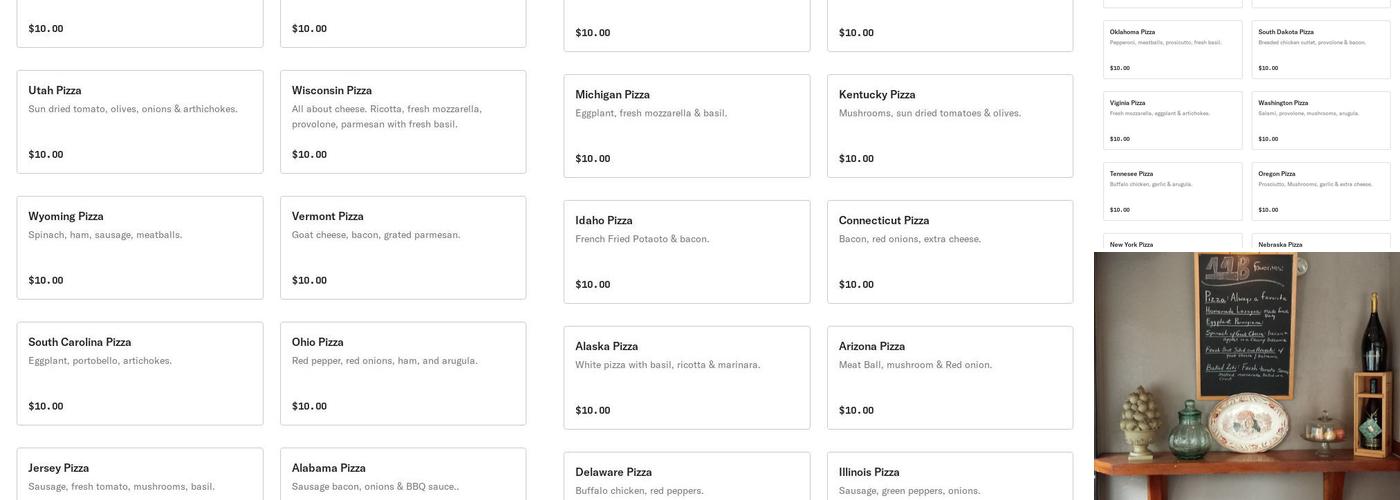Click the small Oklahoma Pizza card
Screen dimensions: 1400x500
[1173, 50]
